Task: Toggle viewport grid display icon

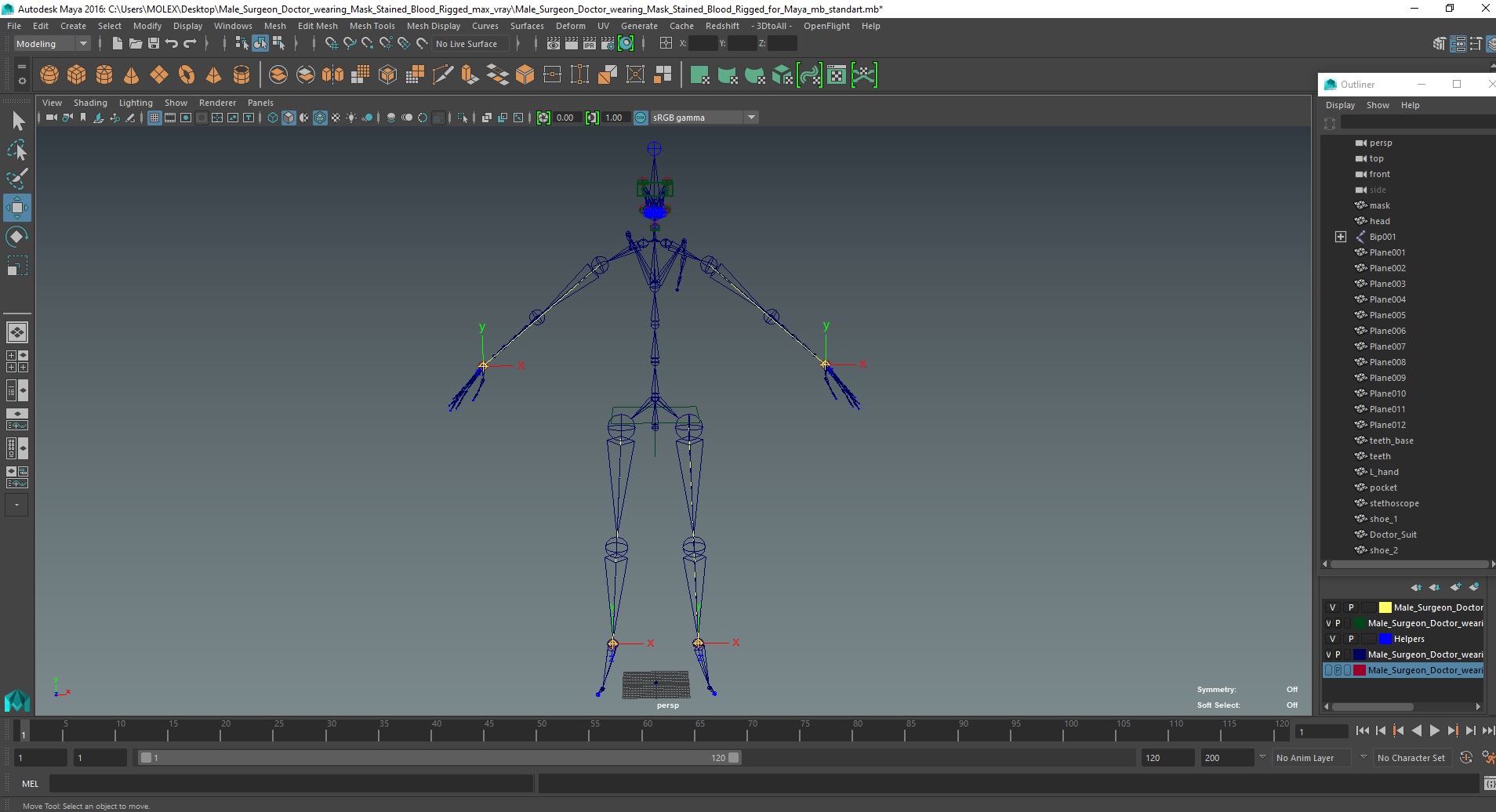Action: 154,118
